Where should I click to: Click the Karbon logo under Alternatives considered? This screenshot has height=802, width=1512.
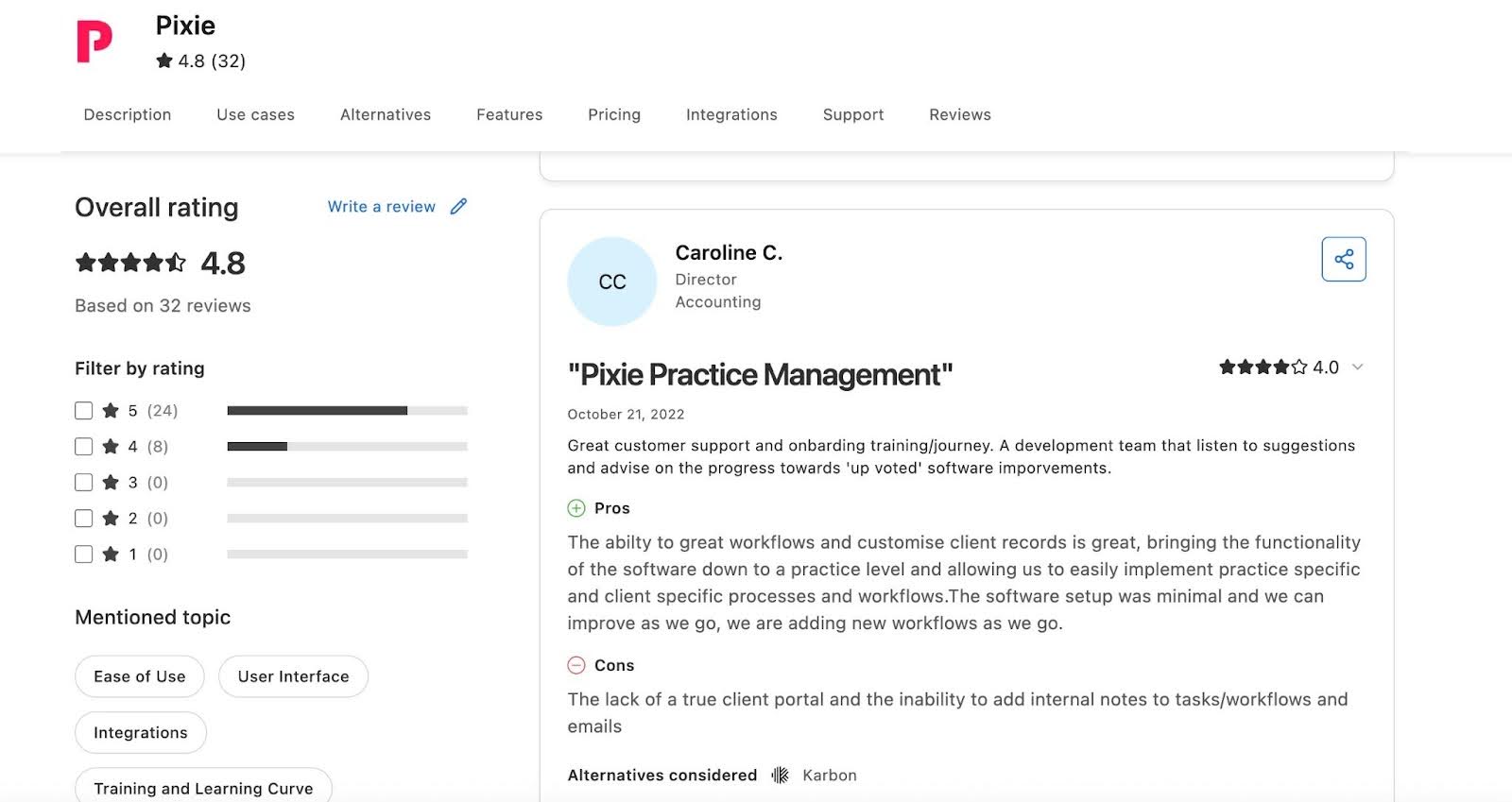(780, 775)
